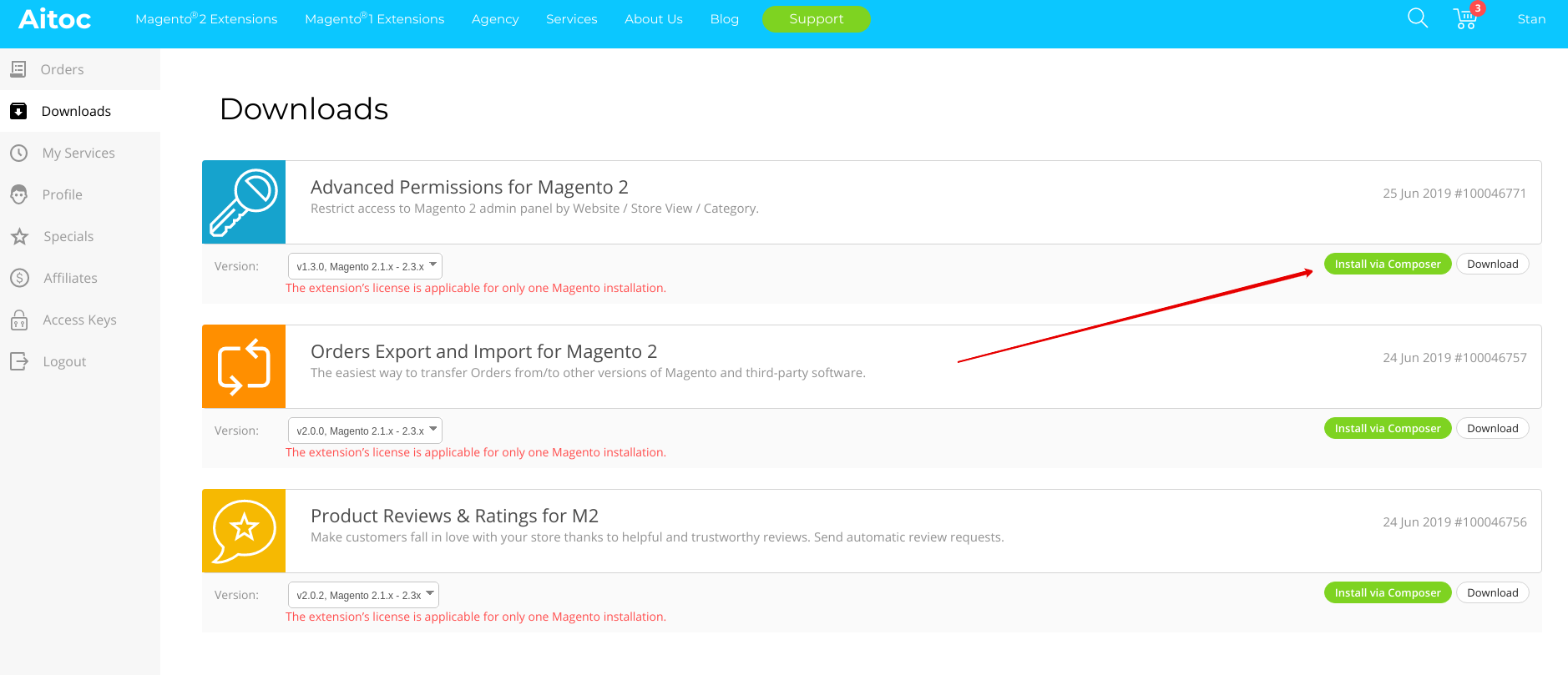The width and height of the screenshot is (1568, 675).
Task: Open Magento 2 Extensions menu
Action: coord(206,18)
